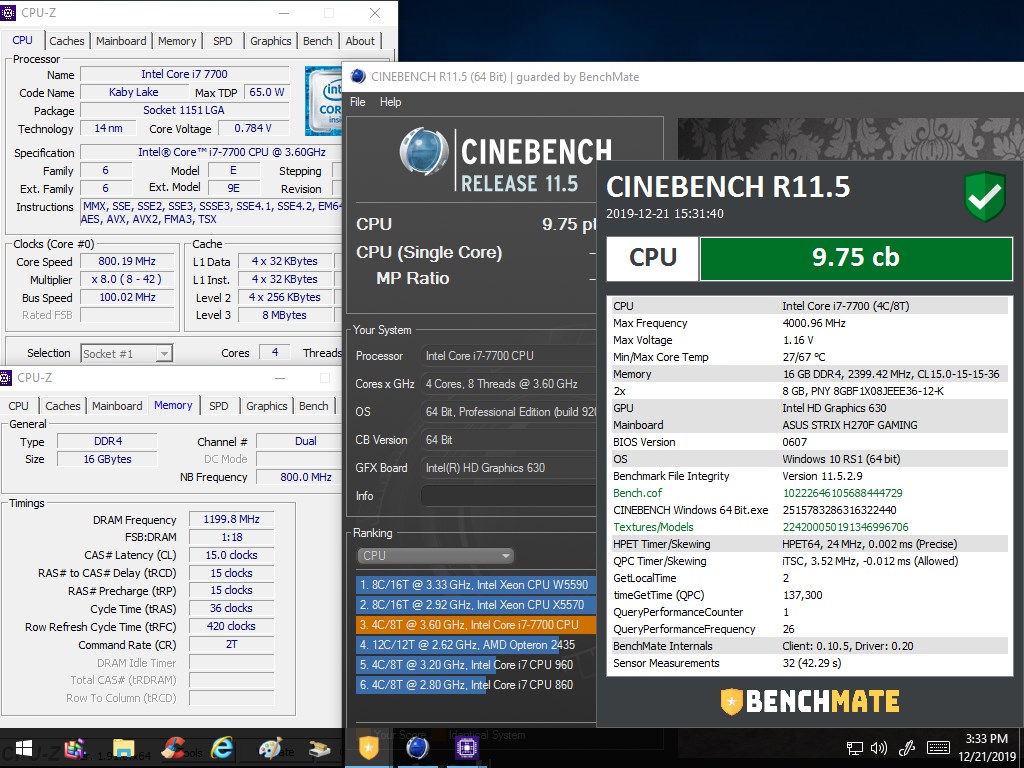Open the Help menu in Cinebench

391,102
